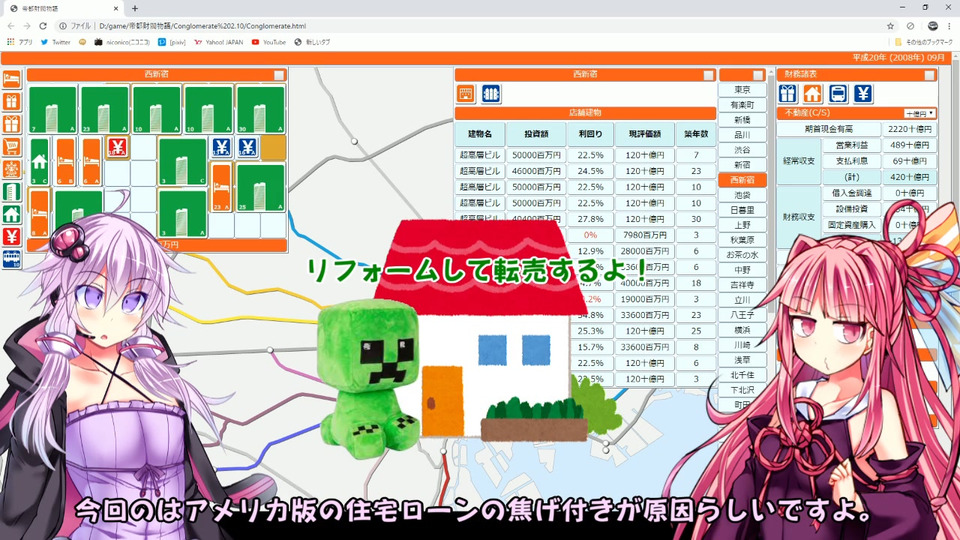Viewport: 960px width, 540px height.
Task: Open a new browser tab
Action: coord(135,9)
